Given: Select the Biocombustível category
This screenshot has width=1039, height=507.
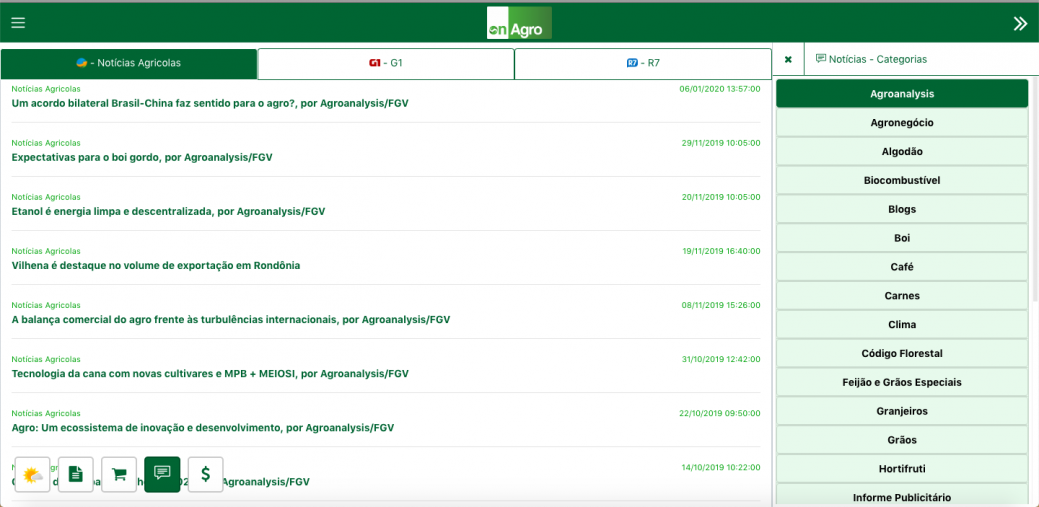Looking at the screenshot, I should 902,180.
